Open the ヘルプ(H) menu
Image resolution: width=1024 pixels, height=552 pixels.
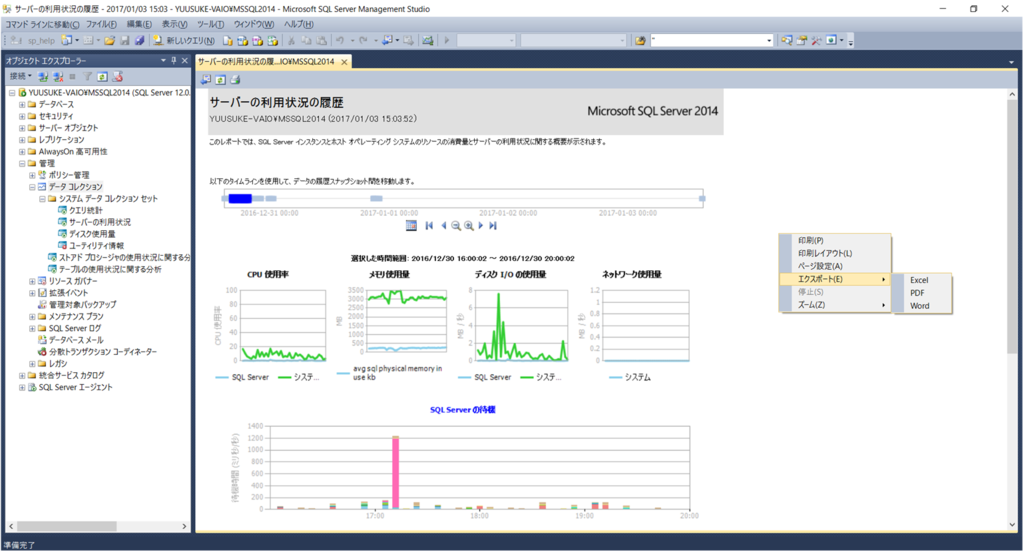pyautogui.click(x=298, y=24)
